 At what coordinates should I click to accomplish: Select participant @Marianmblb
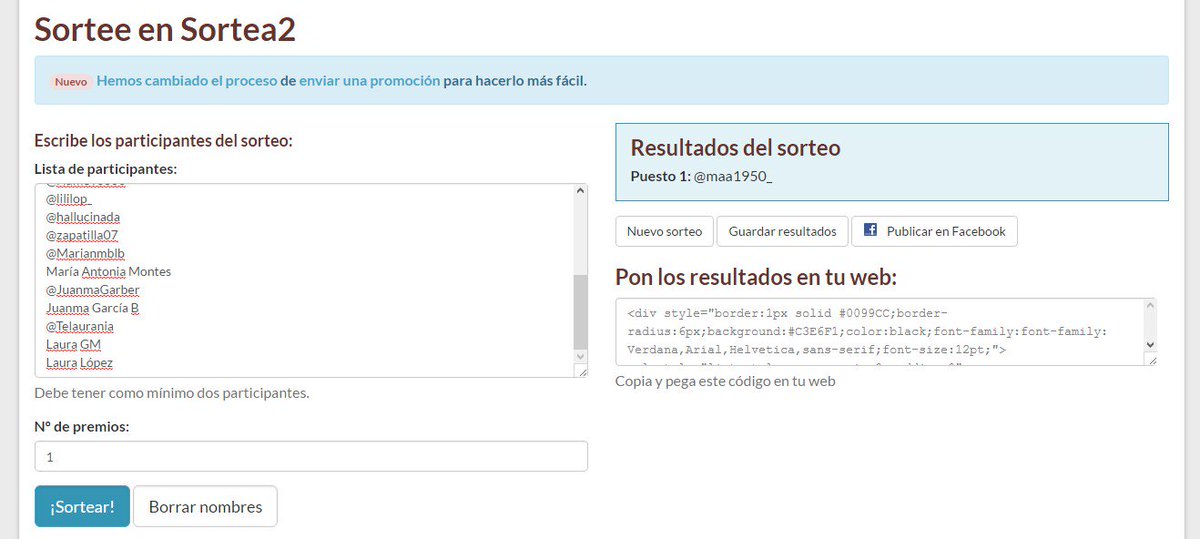pos(85,253)
